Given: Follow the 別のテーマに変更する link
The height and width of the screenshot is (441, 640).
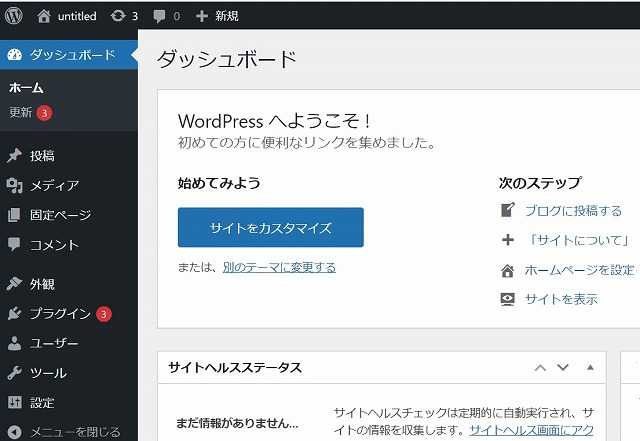Looking at the screenshot, I should (x=279, y=267).
